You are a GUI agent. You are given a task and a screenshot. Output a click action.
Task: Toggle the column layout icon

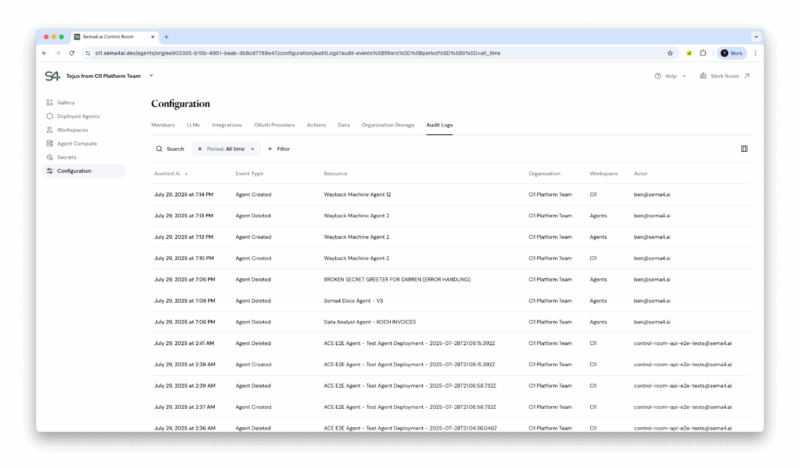click(744, 149)
